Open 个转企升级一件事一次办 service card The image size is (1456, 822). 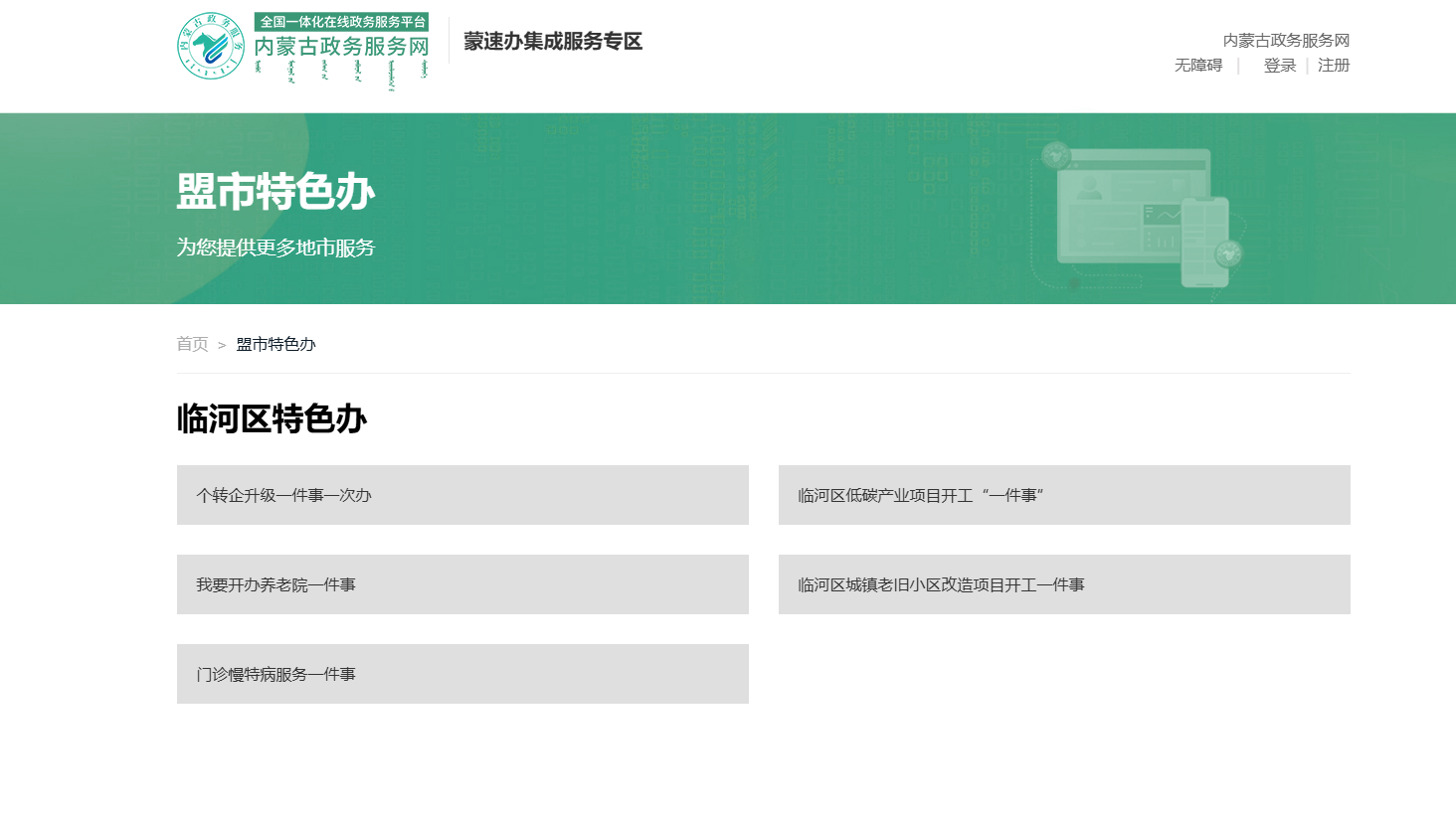pos(462,494)
